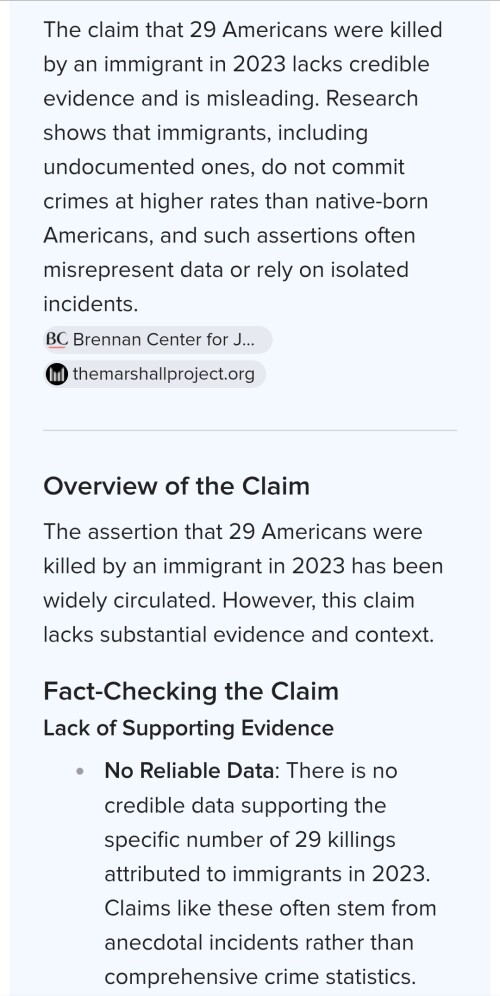This screenshot has height=996, width=500.
Task: Click the bullet dot before No Reliable Data
Action: click(80, 771)
